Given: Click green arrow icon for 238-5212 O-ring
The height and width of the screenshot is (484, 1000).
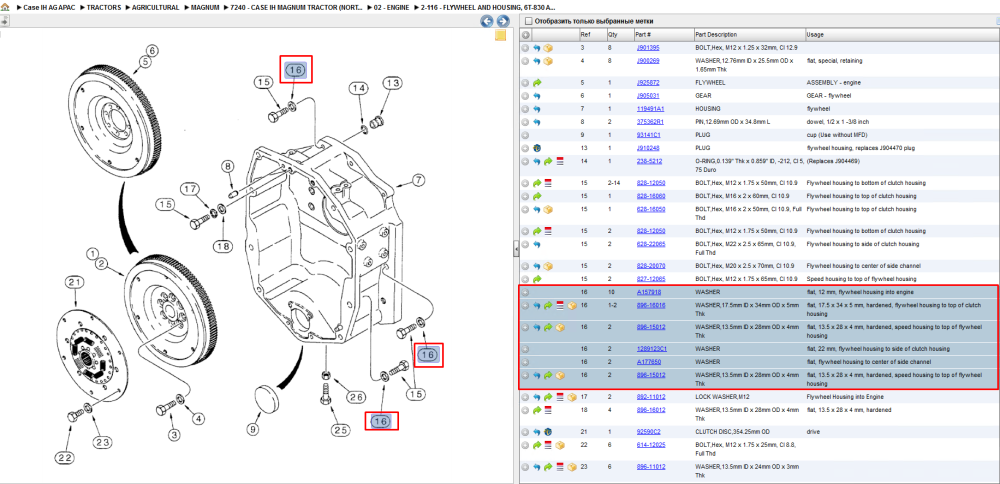Looking at the screenshot, I should pyautogui.click(x=548, y=161).
